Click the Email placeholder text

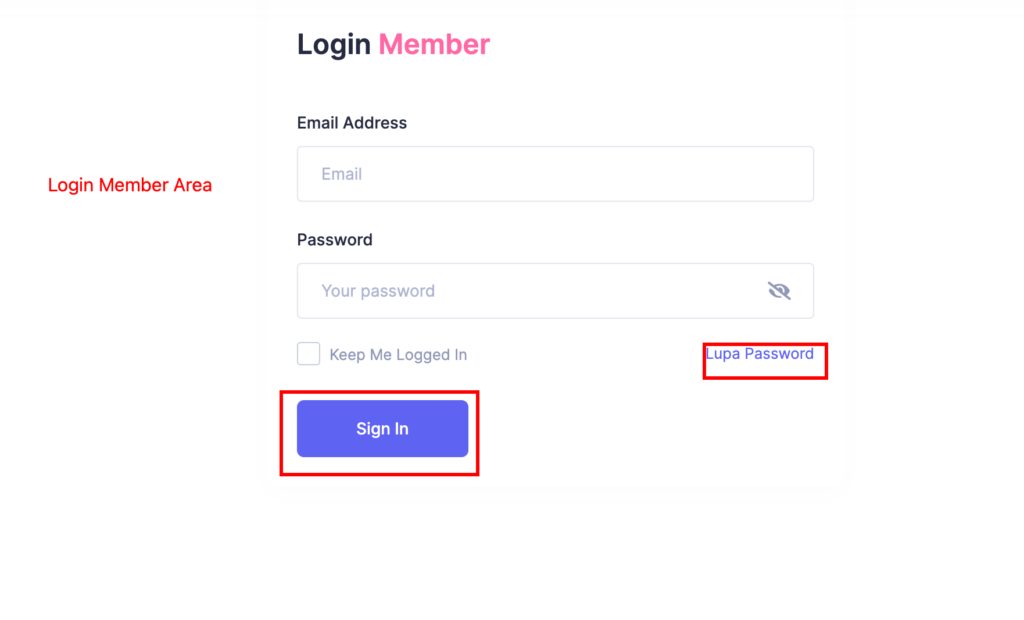(x=342, y=174)
